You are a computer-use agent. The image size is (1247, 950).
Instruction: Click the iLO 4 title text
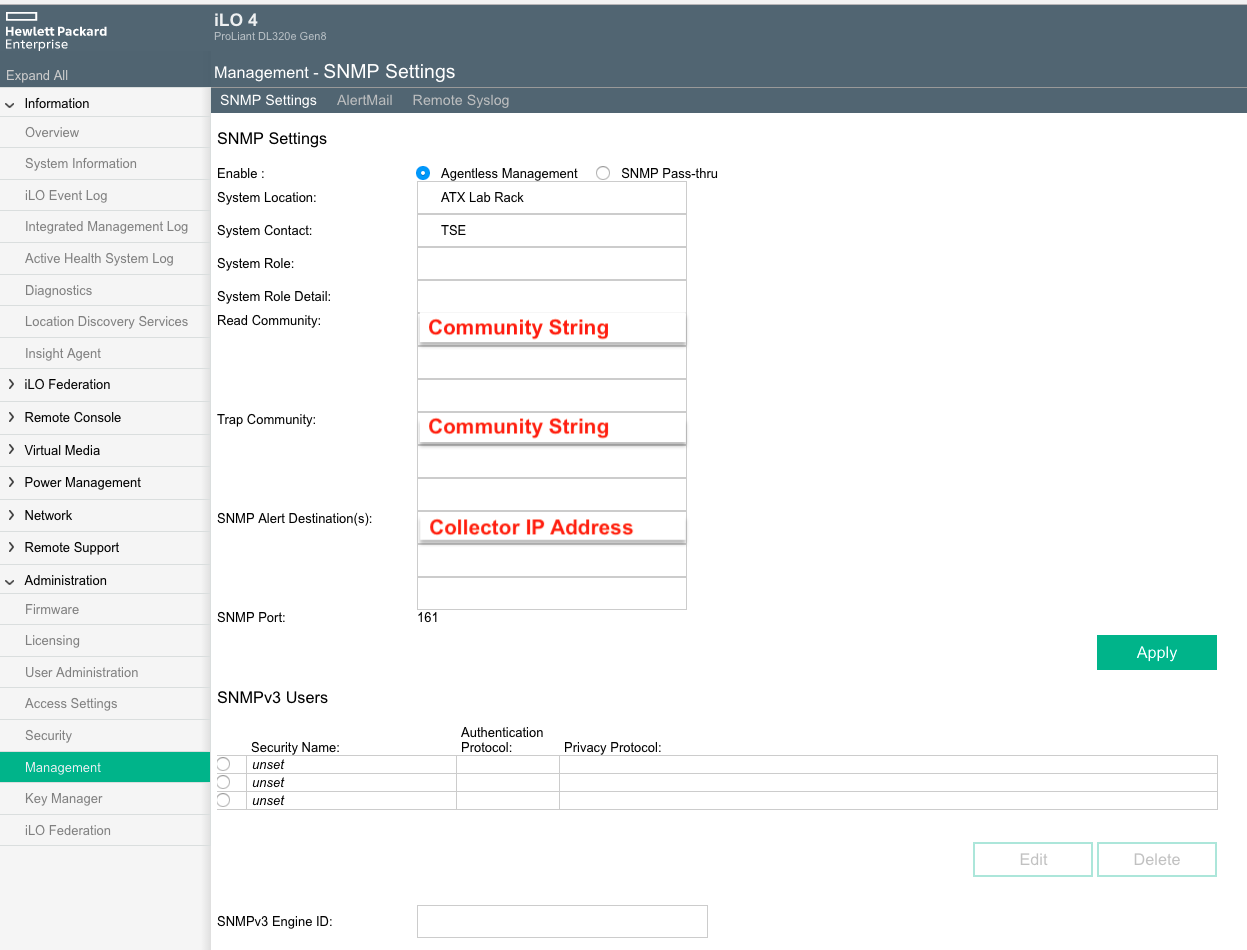click(236, 20)
